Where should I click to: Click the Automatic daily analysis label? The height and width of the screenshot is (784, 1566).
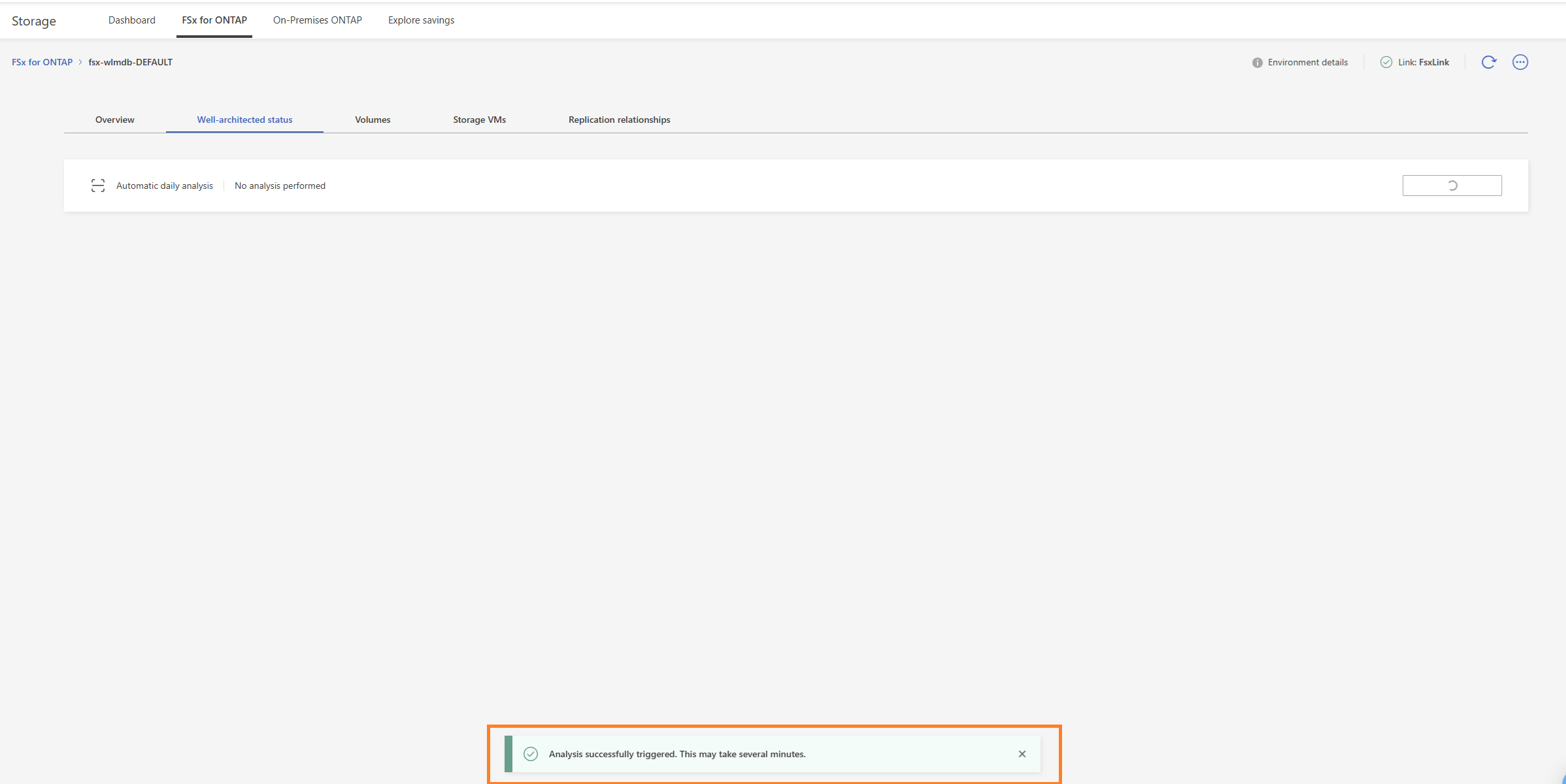pos(165,186)
